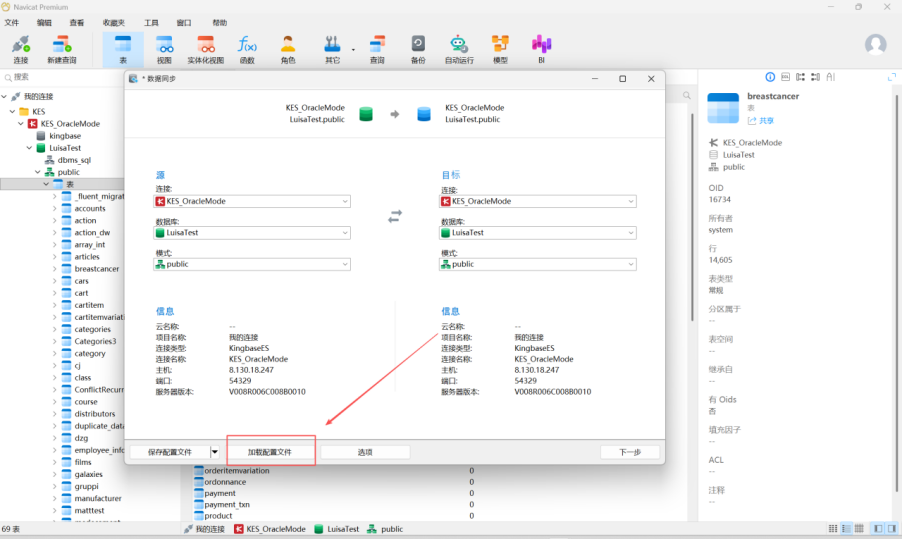This screenshot has height=539, width=903.
Task: Select the 实体化视图 toolbar icon
Action: pos(206,48)
